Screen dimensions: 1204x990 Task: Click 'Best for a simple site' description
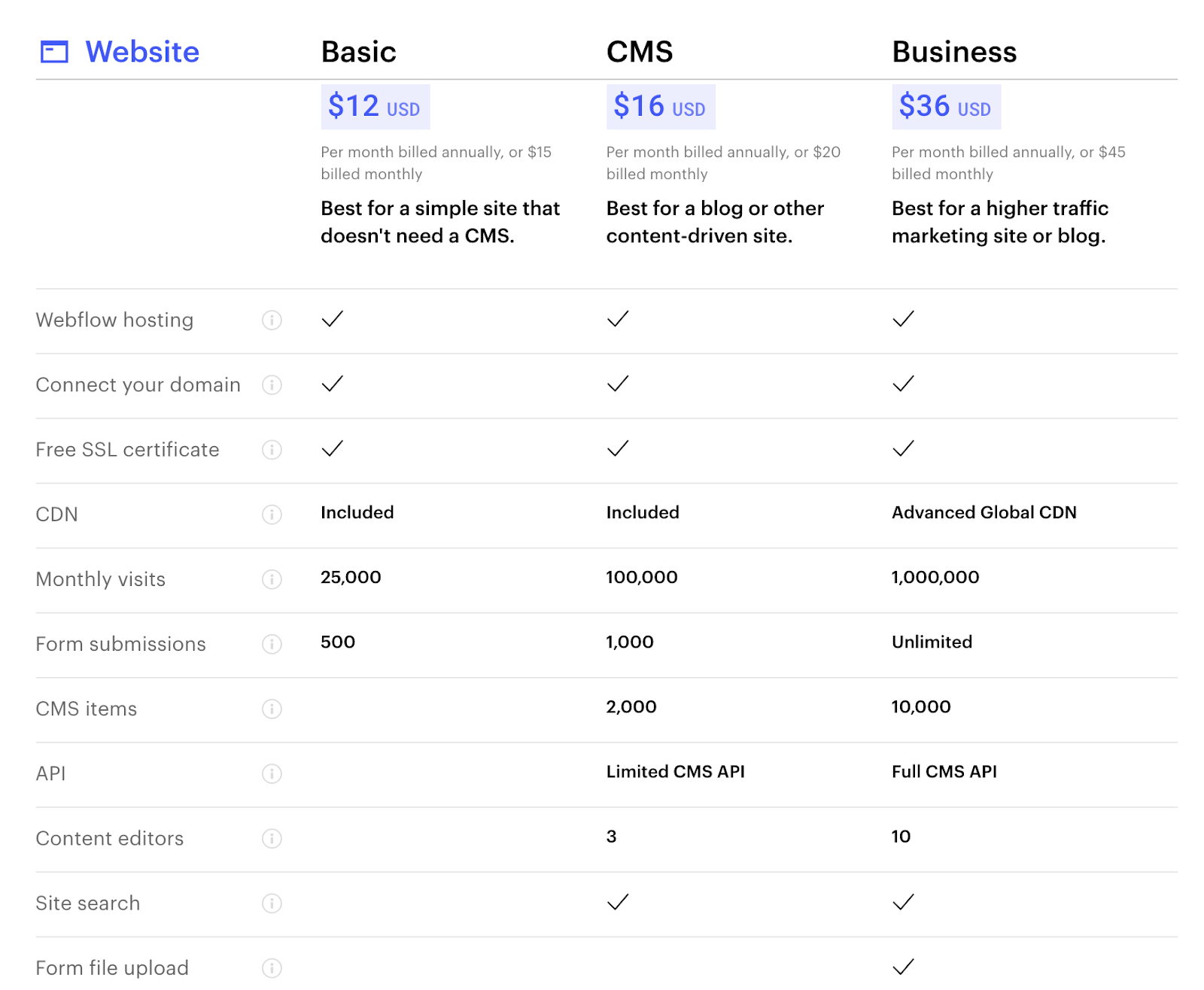point(440,222)
